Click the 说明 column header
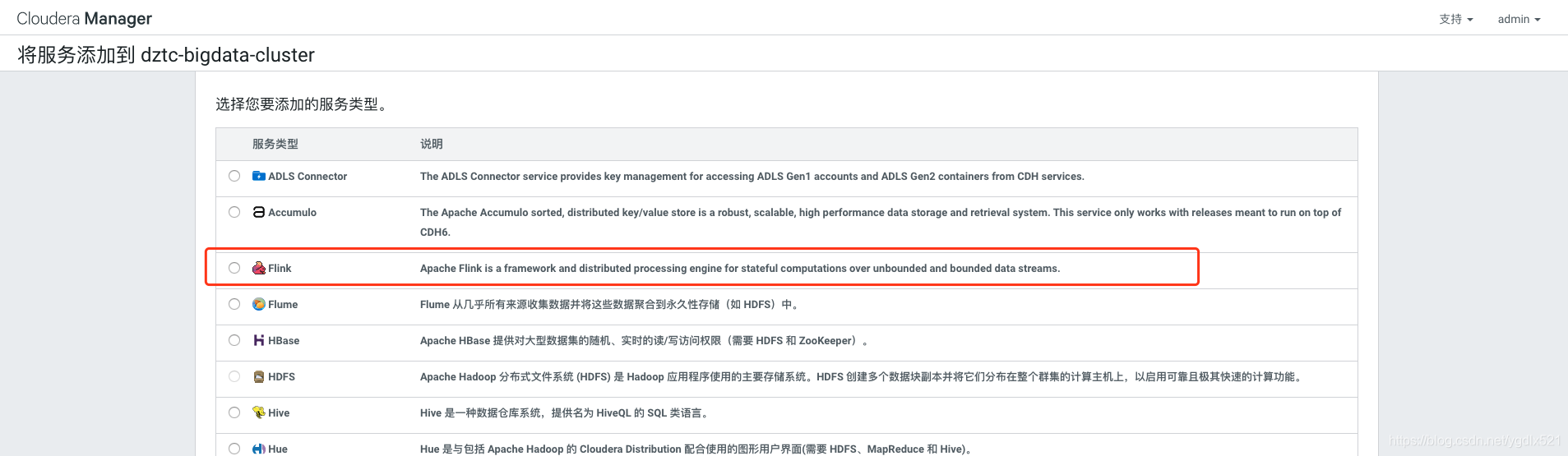This screenshot has width=1568, height=456. pos(432,144)
